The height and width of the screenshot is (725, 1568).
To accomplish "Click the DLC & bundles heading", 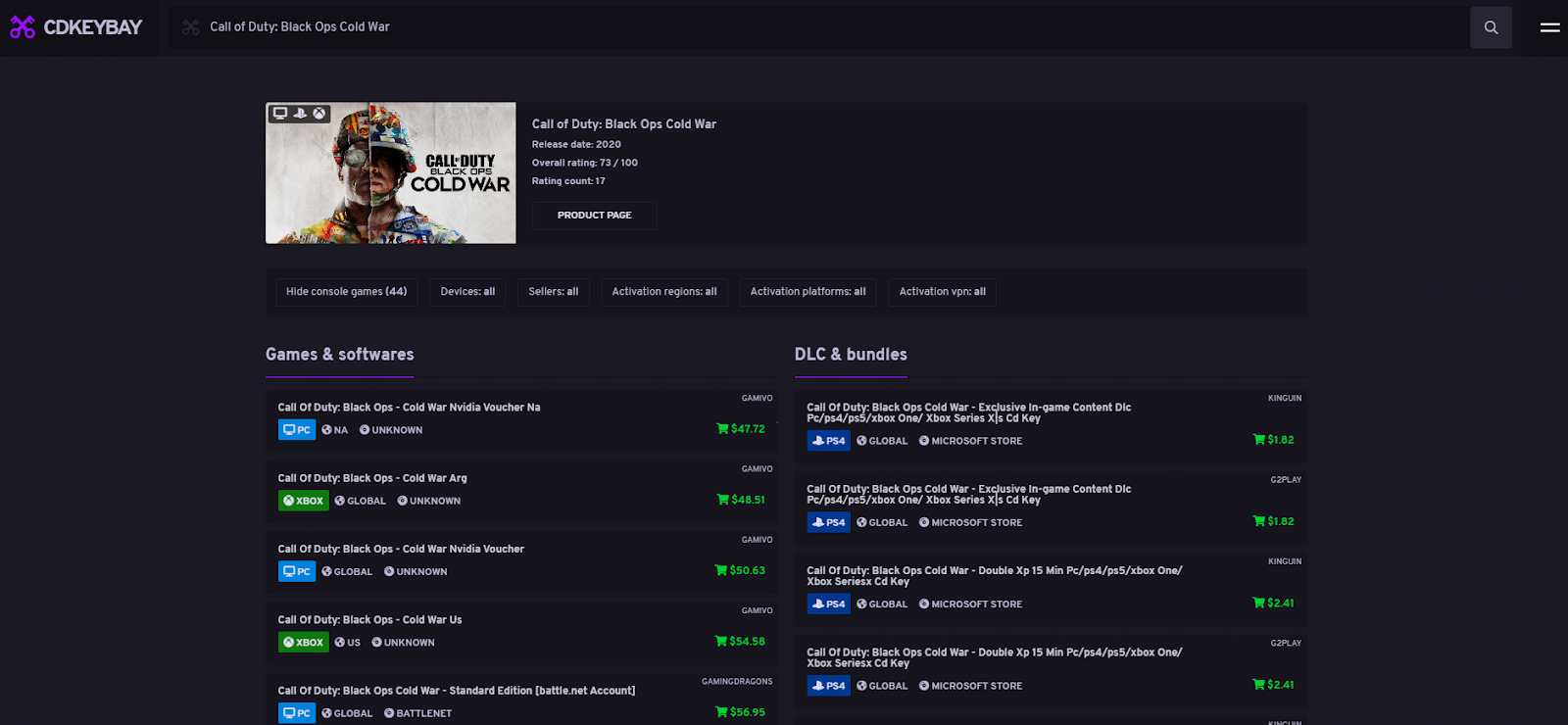I will point(851,355).
